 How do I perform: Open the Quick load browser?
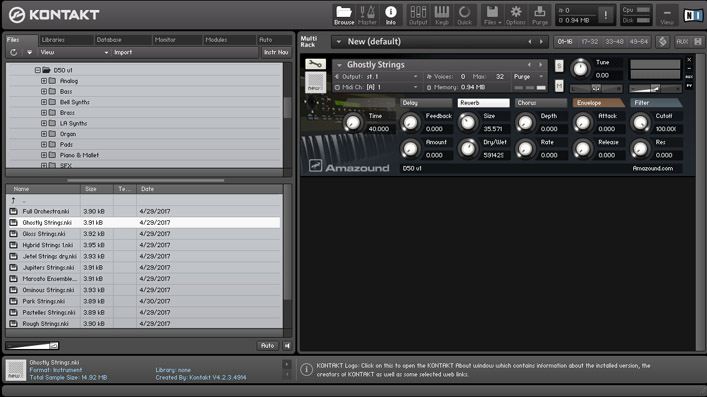[x=464, y=15]
